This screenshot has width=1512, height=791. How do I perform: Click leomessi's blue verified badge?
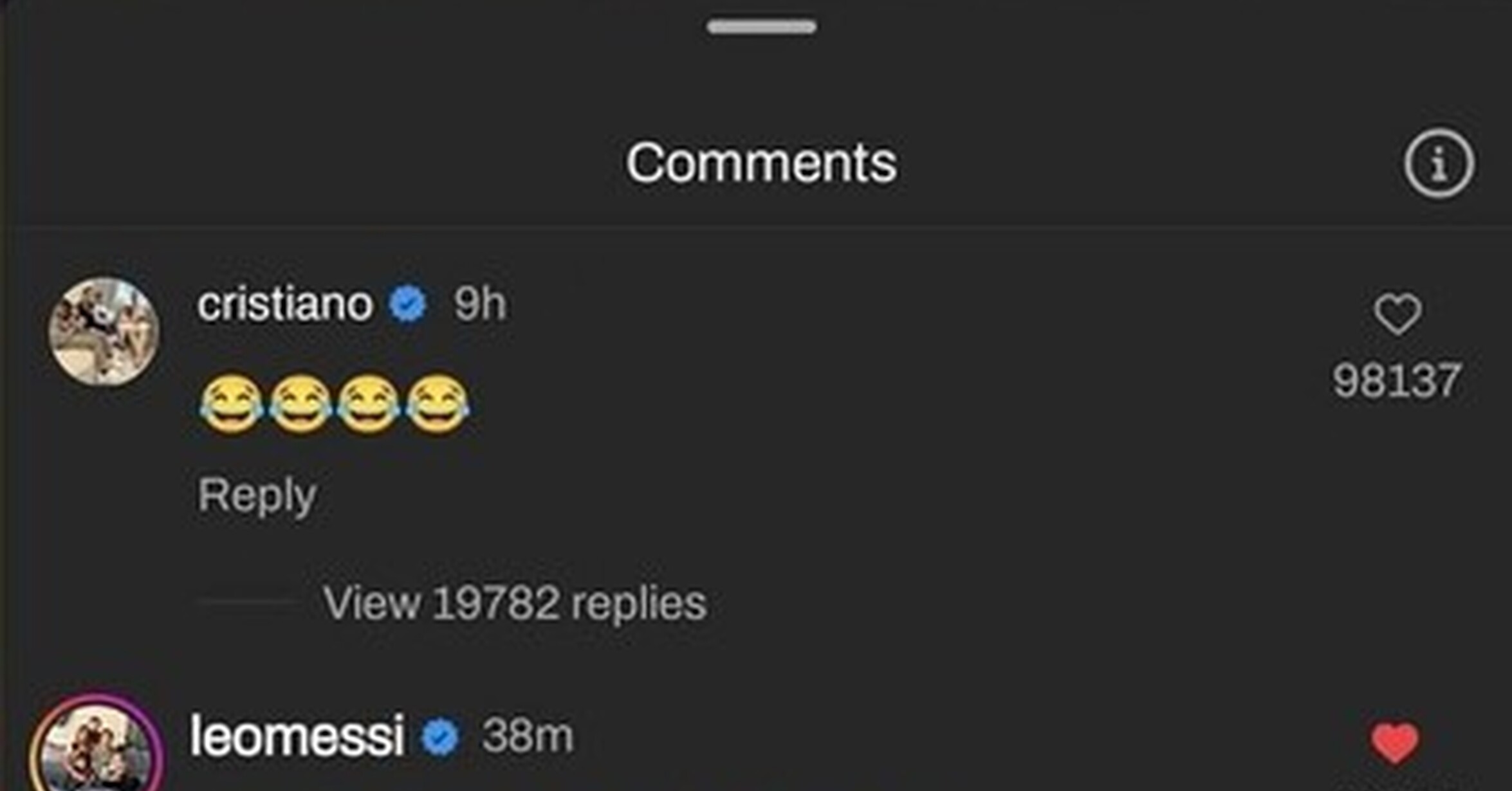[x=440, y=737]
